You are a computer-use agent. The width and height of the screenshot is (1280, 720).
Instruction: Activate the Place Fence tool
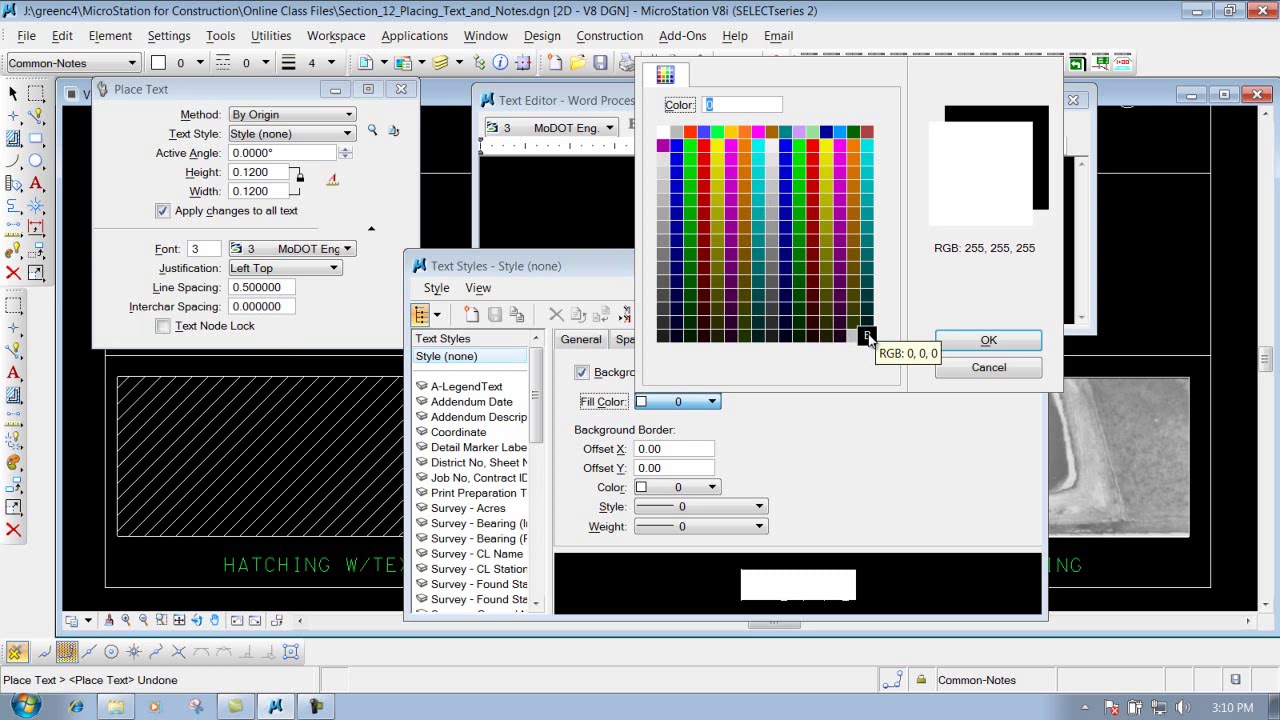click(x=35, y=92)
